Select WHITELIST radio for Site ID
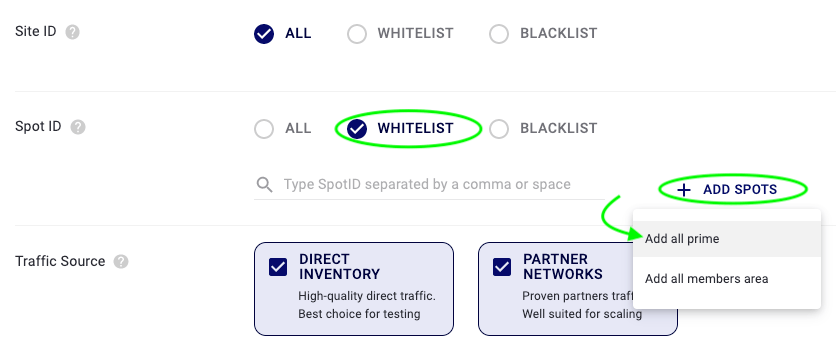836x363 pixels. click(357, 34)
